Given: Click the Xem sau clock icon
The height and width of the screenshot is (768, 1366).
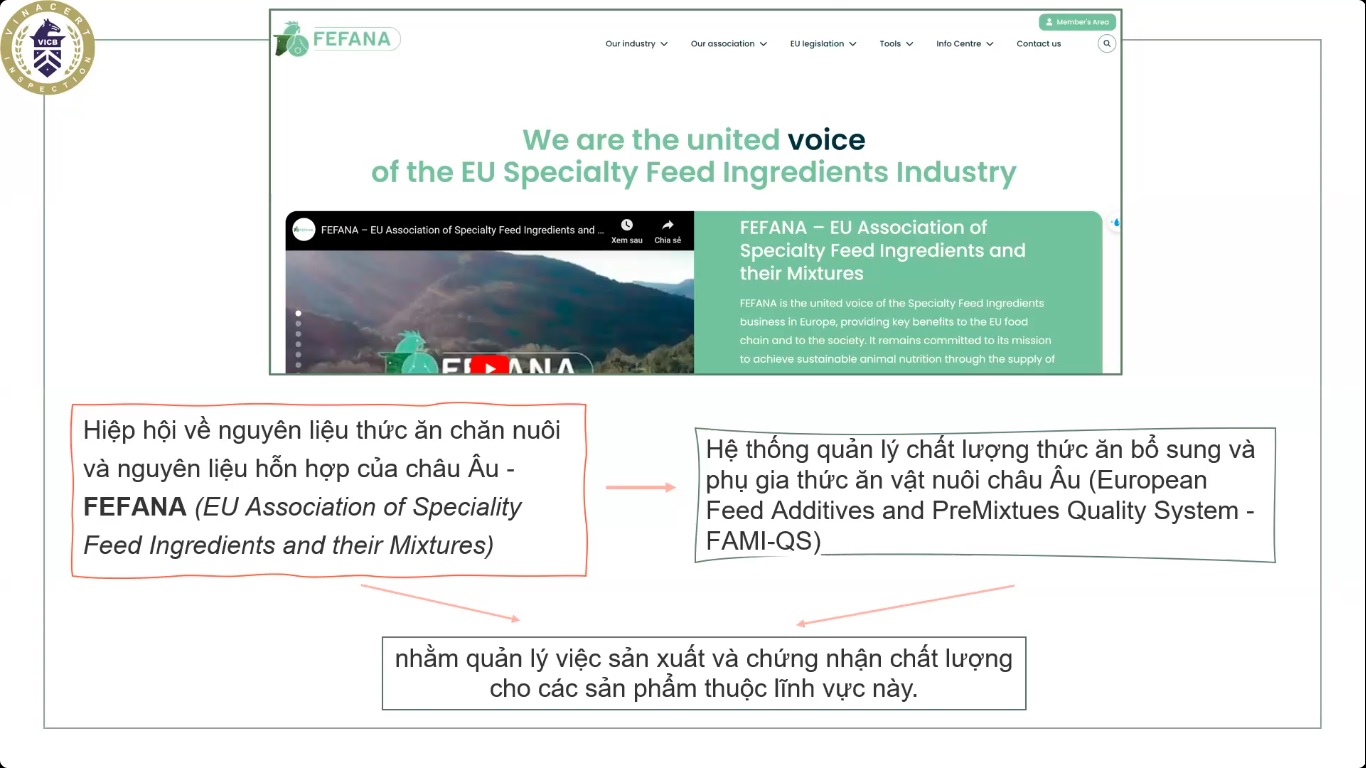Looking at the screenshot, I should (627, 225).
